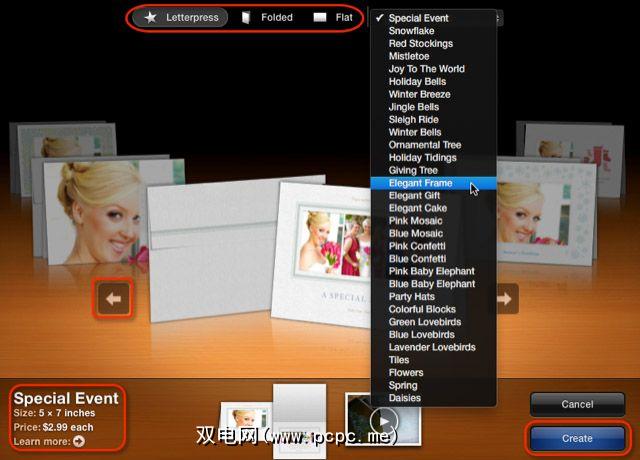This screenshot has height=460, width=640.
Task: Choose Snowflake from the theme list
Action: click(x=433, y=31)
